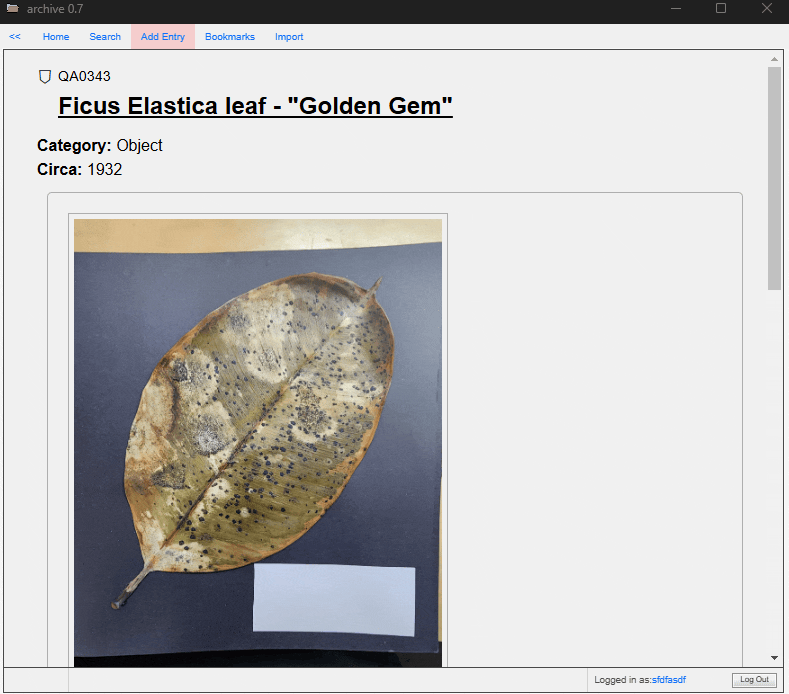
Task: Maximize the archive window
Action: (x=721, y=9)
